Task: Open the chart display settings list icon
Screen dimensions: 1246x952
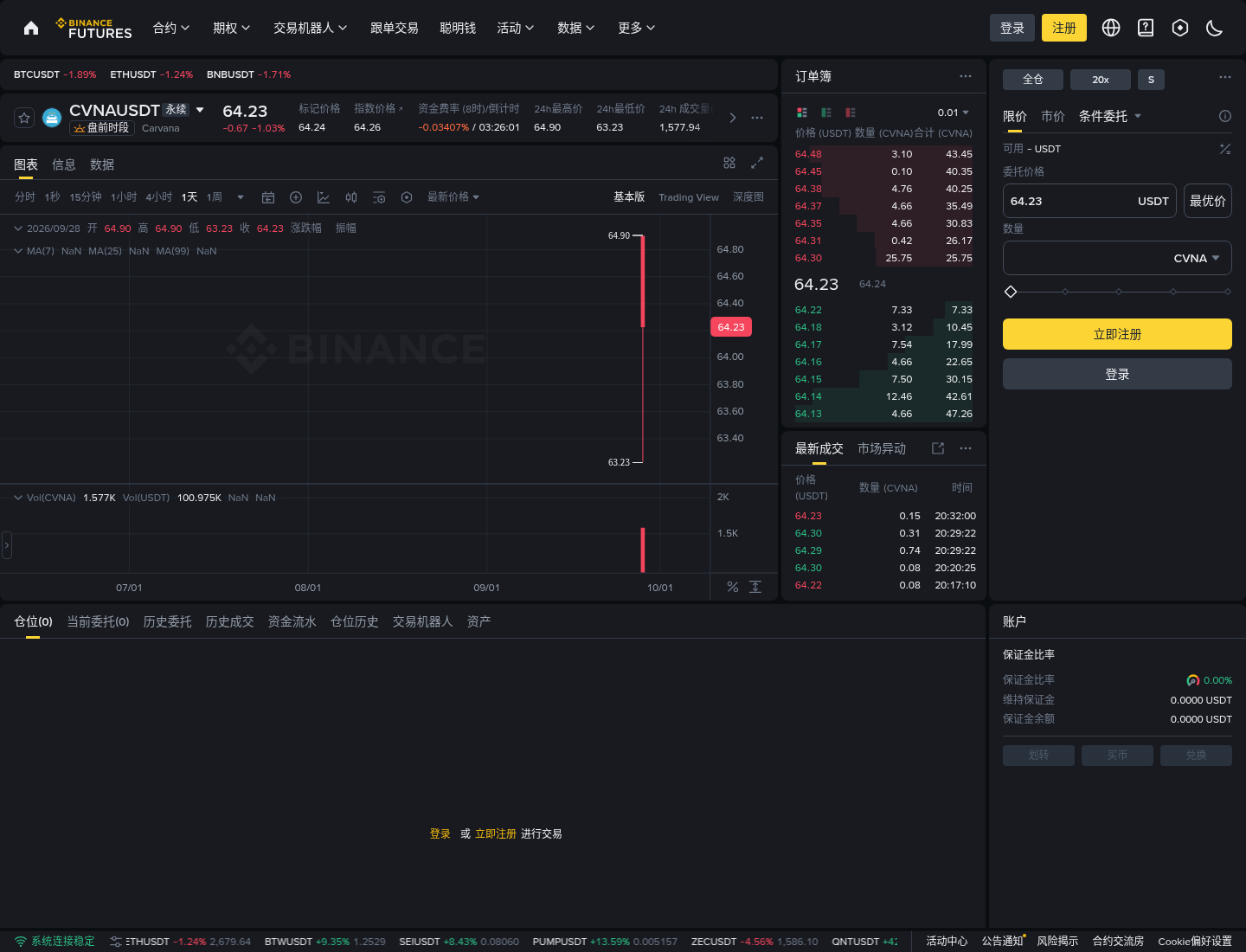Action: [x=379, y=197]
